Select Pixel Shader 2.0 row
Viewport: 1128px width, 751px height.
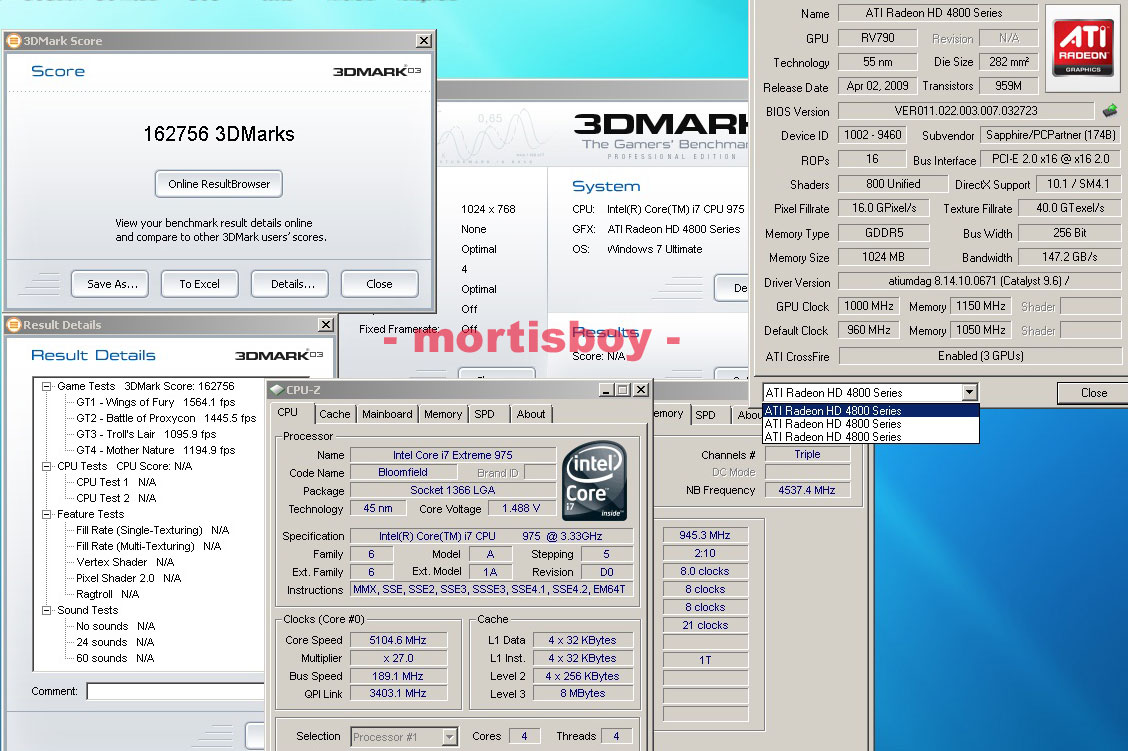(129, 578)
